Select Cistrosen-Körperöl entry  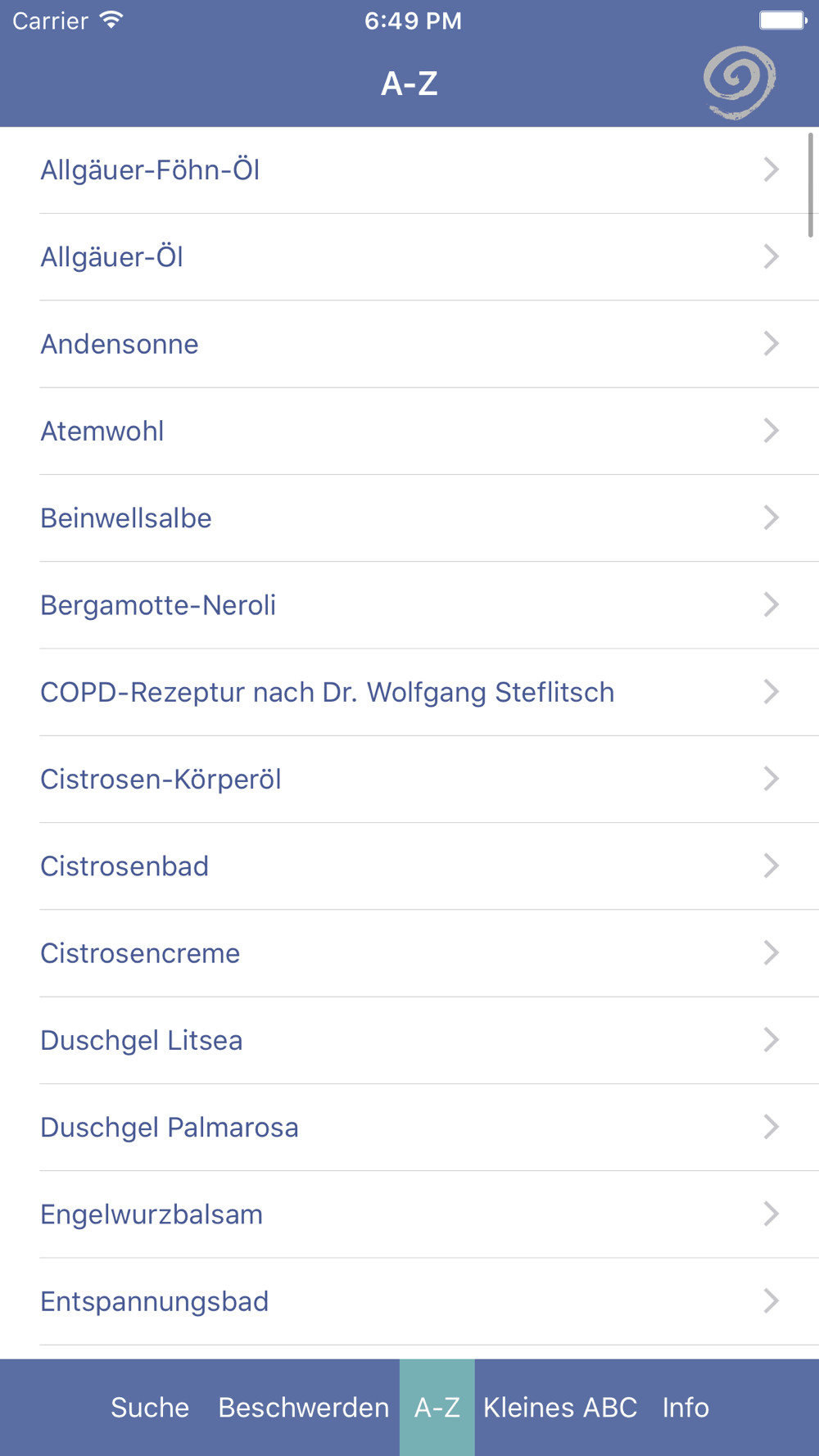161,779
